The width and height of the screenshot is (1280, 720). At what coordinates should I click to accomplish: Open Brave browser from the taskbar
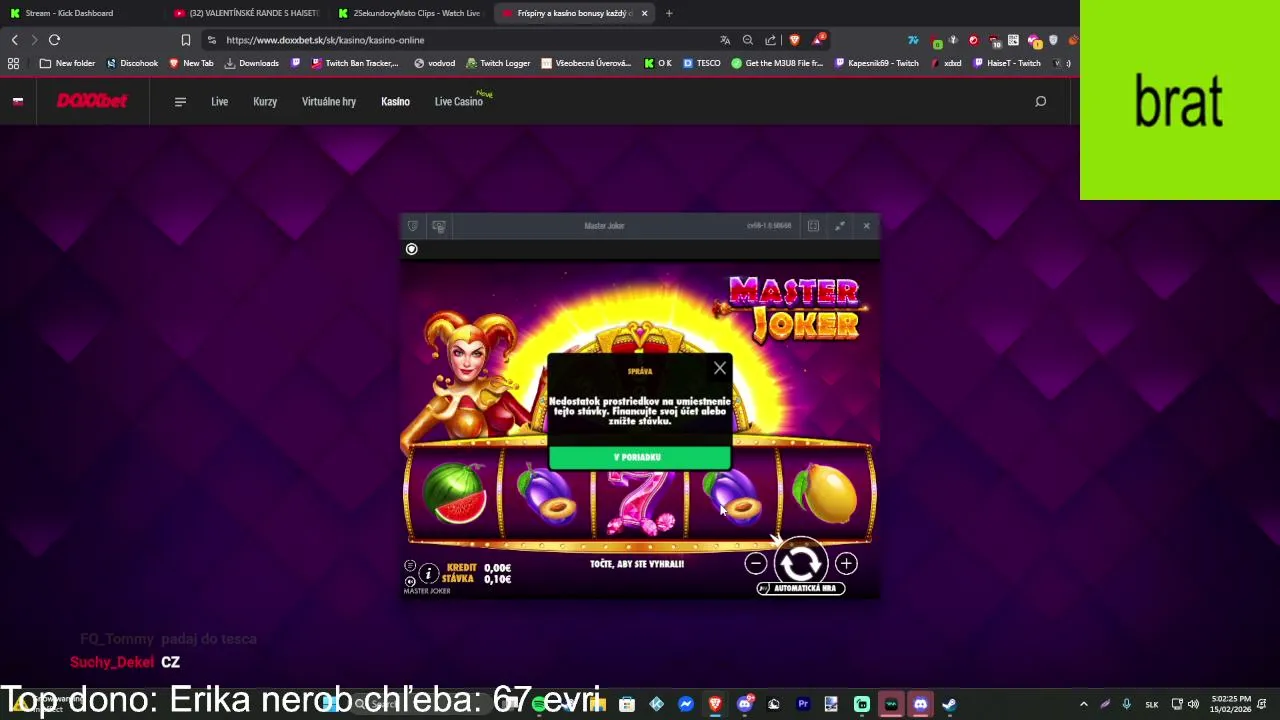[x=715, y=704]
